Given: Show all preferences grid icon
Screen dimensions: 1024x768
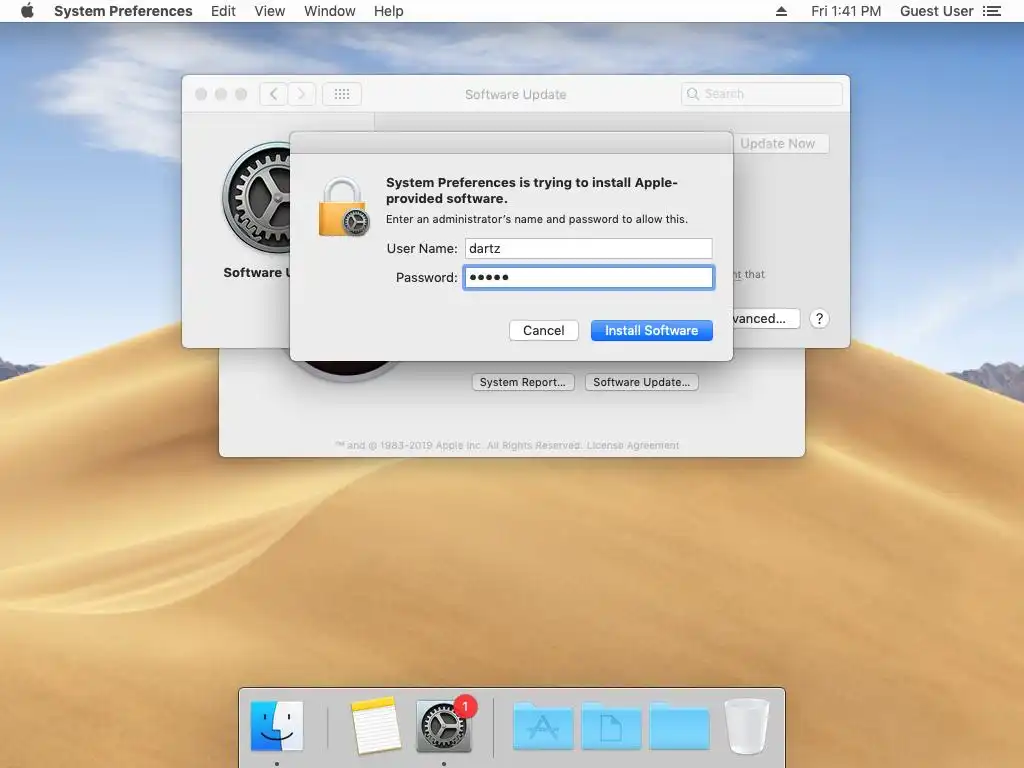Looking at the screenshot, I should (x=342, y=94).
